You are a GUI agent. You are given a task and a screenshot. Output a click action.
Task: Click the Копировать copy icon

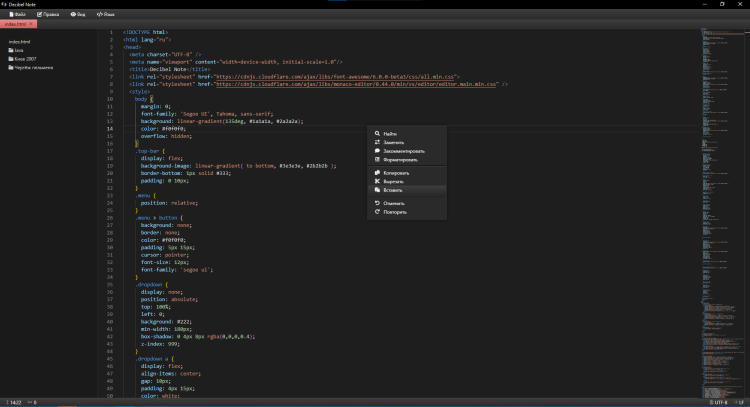376,172
